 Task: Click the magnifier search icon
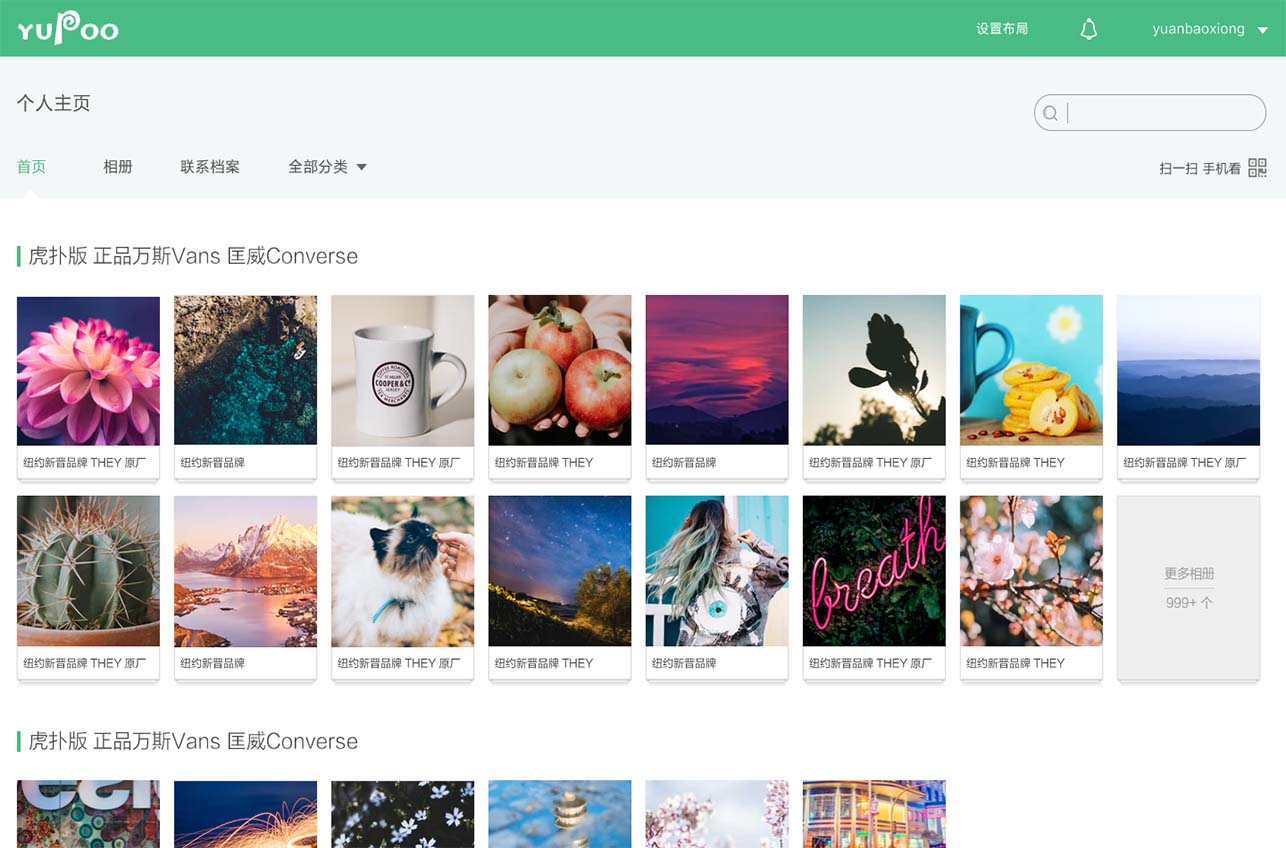(x=1050, y=113)
